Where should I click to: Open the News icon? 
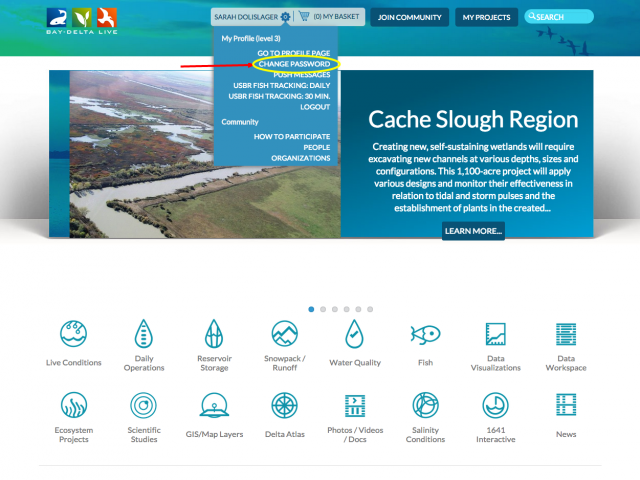pos(566,404)
